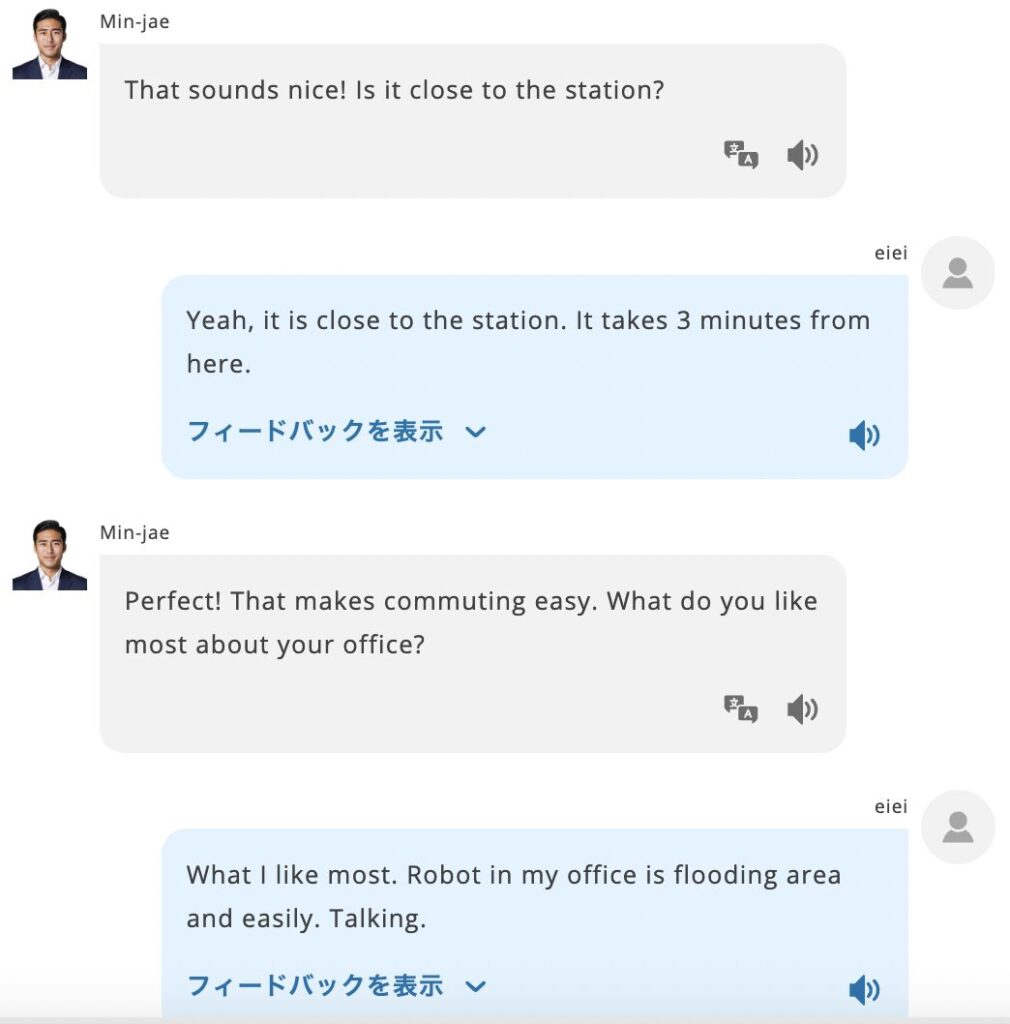Show フィードバックを表示 for the 'What I like most' reply
The height and width of the screenshot is (1024, 1010).
click(315, 986)
